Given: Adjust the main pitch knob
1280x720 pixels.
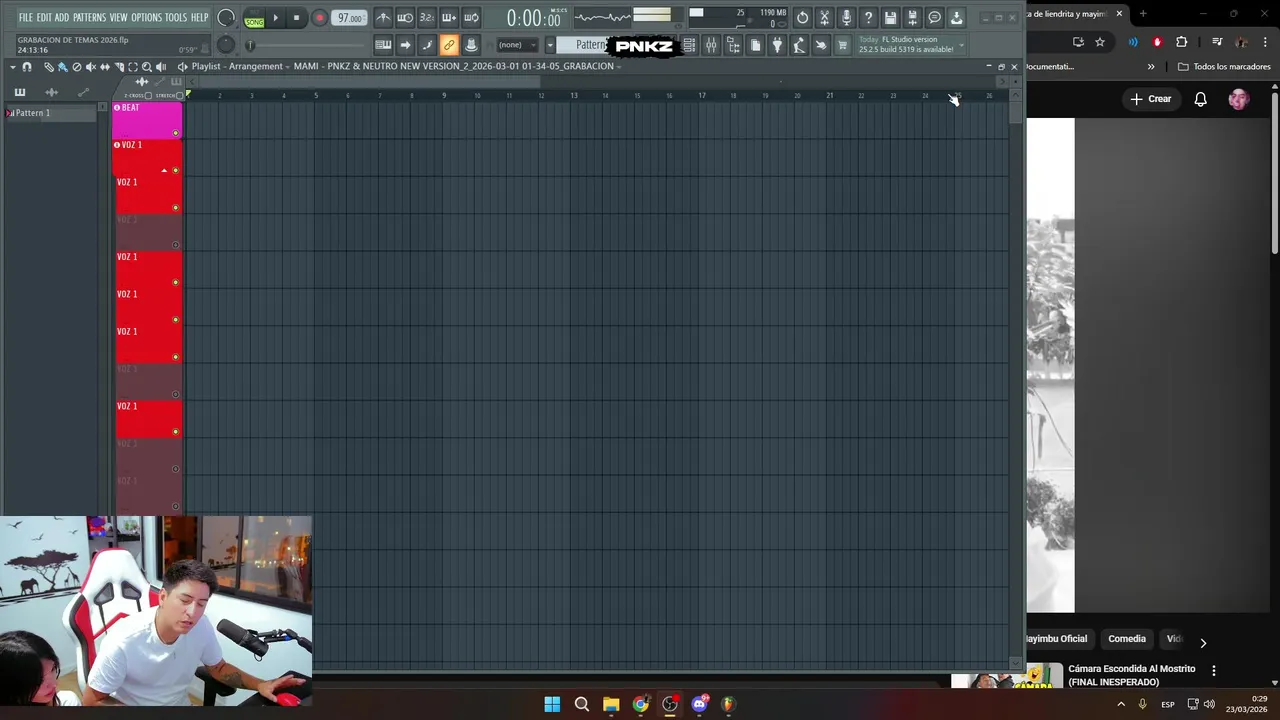Looking at the screenshot, I should coord(226,44).
